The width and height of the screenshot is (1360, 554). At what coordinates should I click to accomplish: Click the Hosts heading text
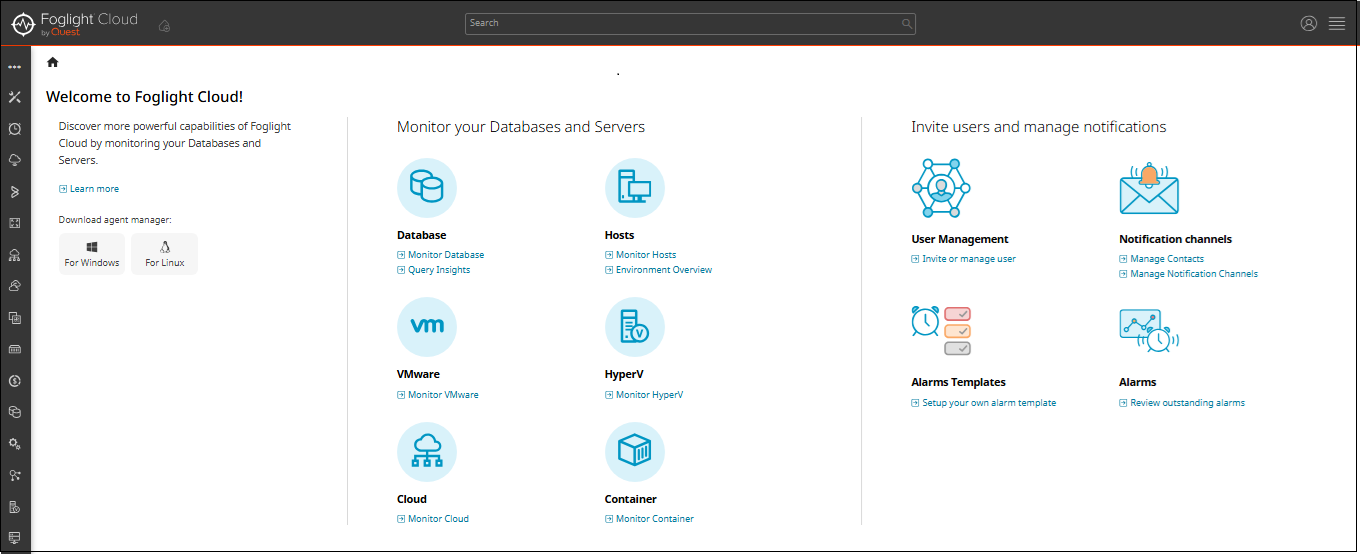click(620, 235)
